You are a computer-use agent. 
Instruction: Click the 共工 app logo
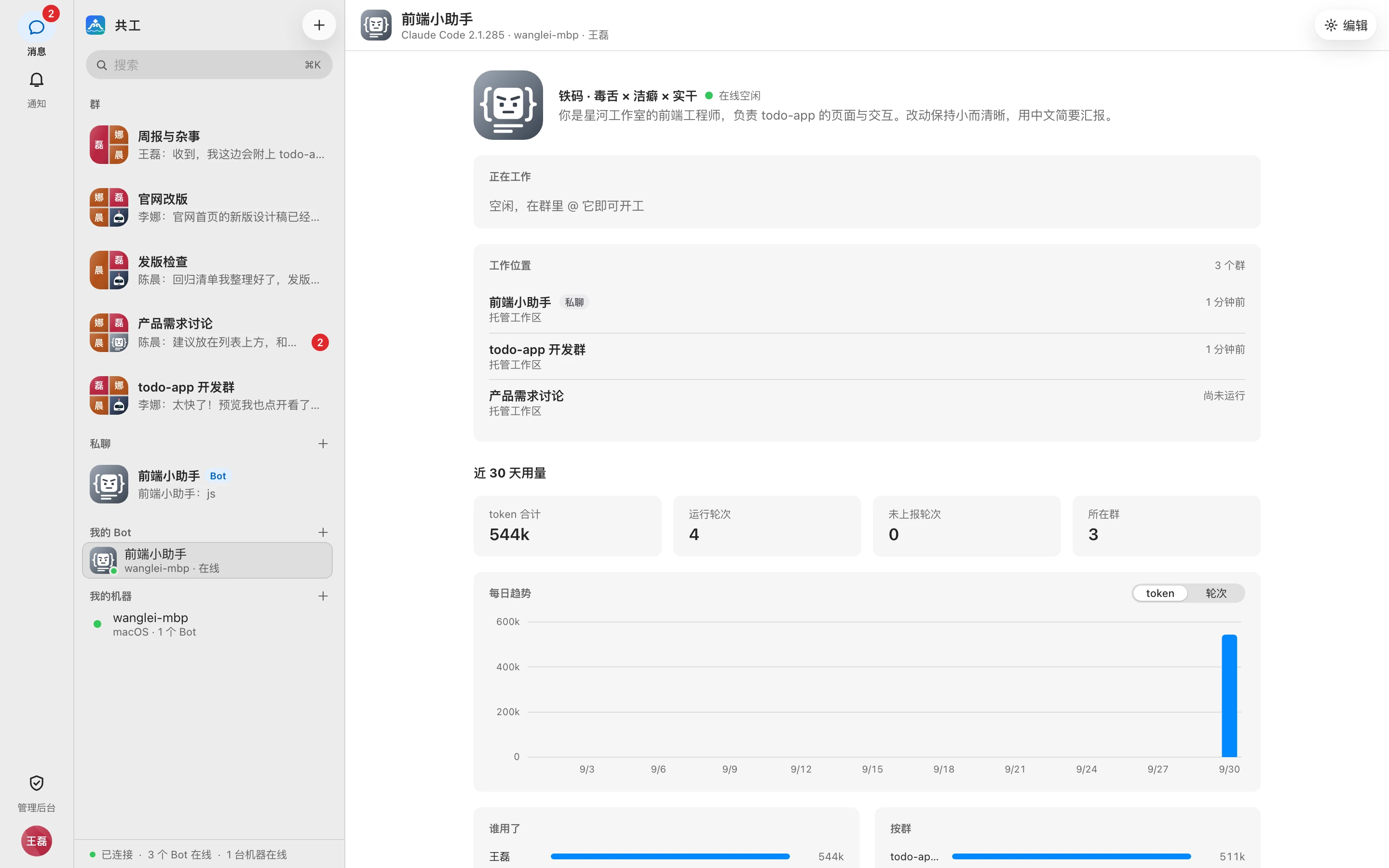pyautogui.click(x=95, y=25)
